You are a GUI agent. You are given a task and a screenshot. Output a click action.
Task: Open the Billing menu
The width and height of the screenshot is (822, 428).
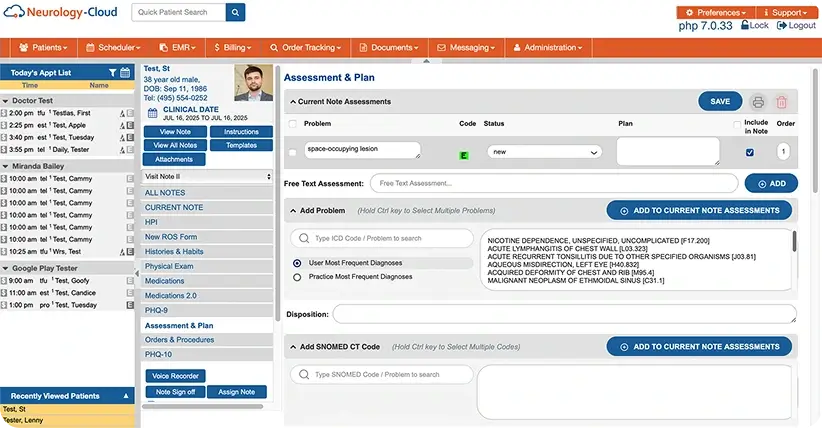click(x=233, y=48)
